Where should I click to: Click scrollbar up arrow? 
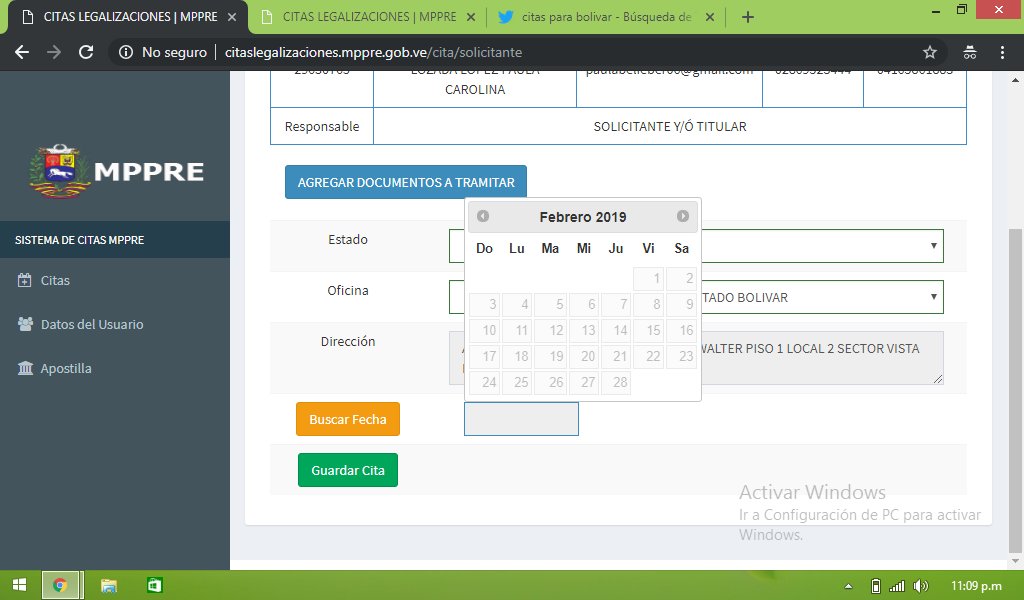click(1015, 80)
